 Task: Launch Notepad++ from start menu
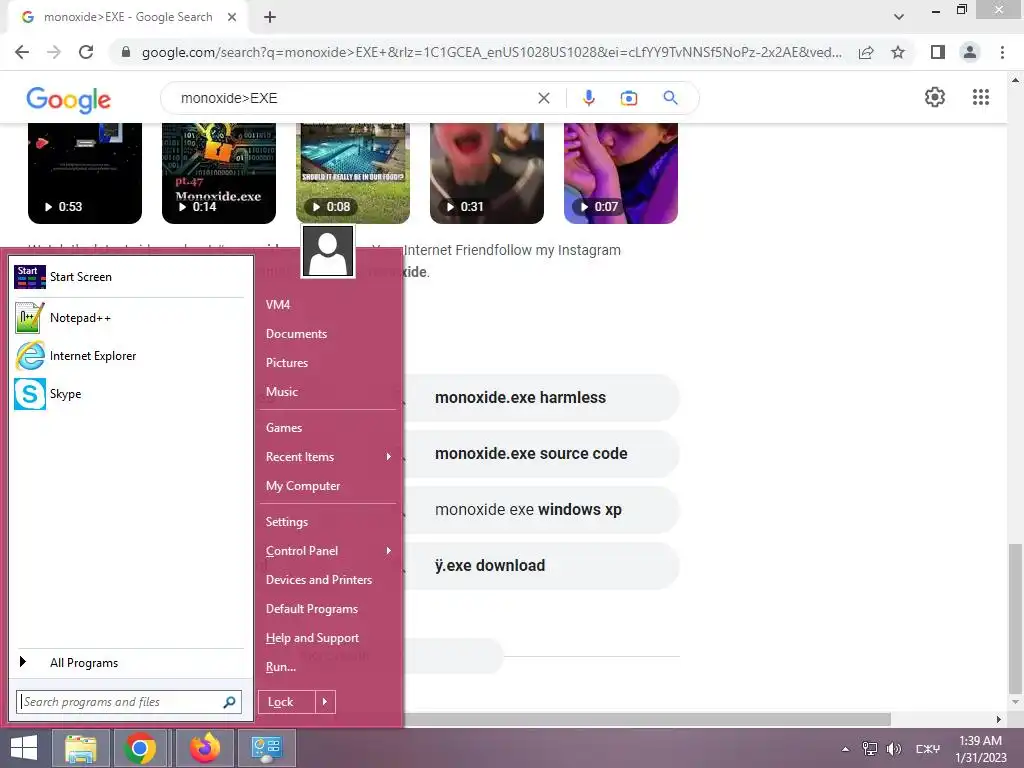(x=129, y=318)
